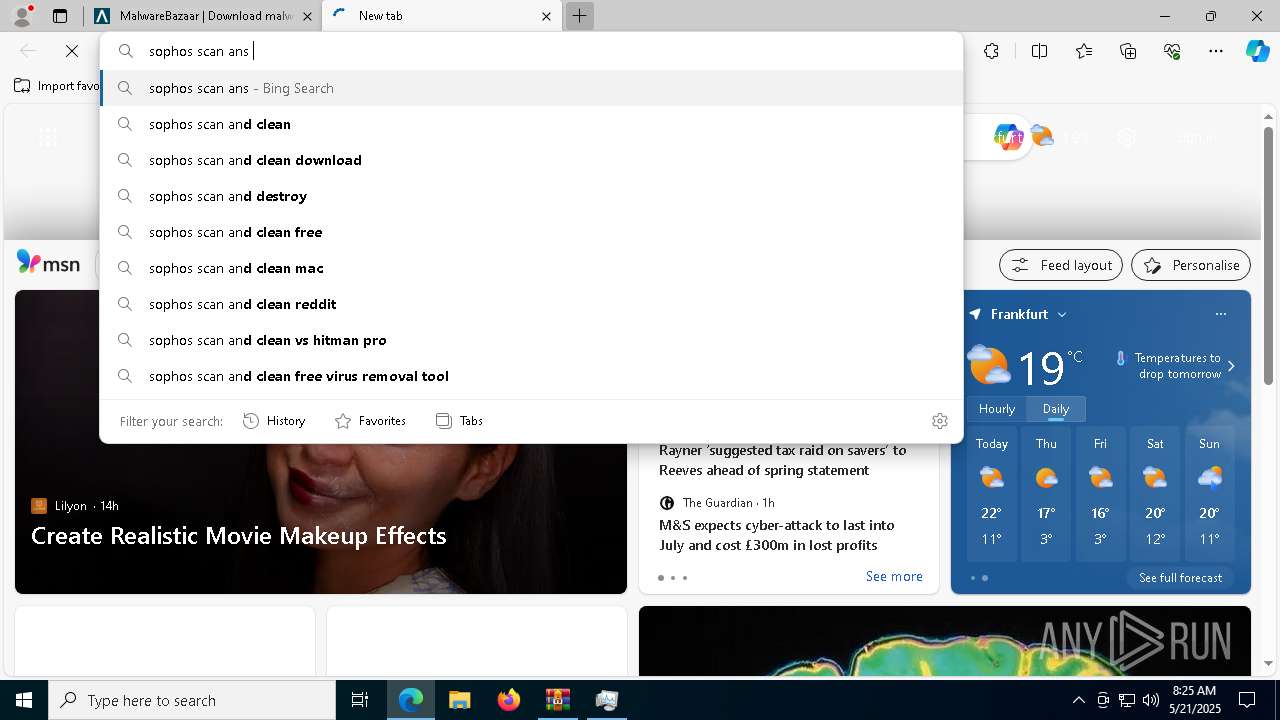The image size is (1280, 720).
Task: Open Copilot sidebar icon
Action: point(1257,51)
